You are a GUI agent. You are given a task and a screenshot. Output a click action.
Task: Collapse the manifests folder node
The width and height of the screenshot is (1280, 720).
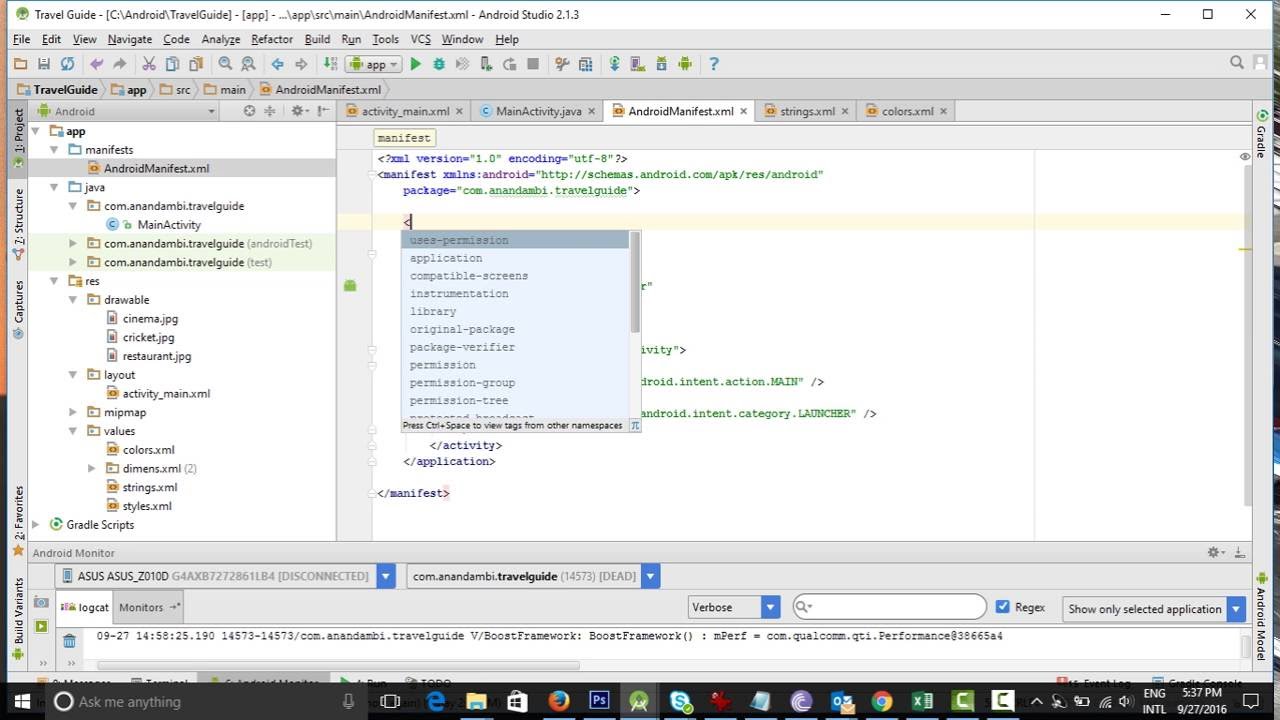click(54, 149)
